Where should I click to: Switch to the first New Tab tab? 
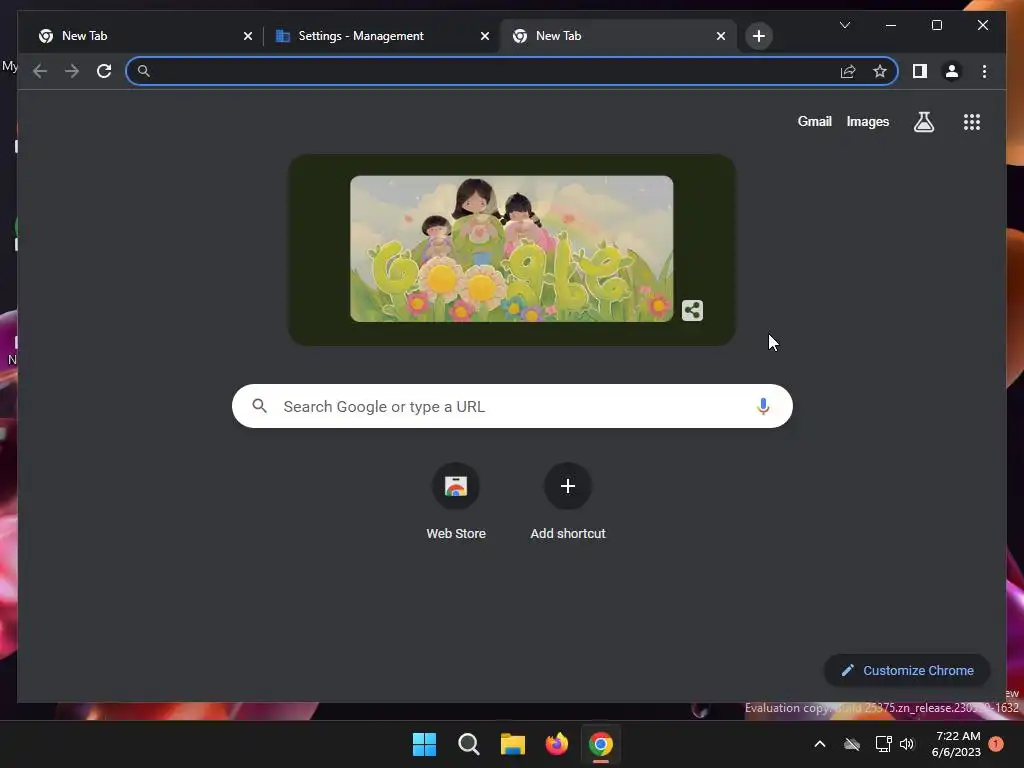145,36
